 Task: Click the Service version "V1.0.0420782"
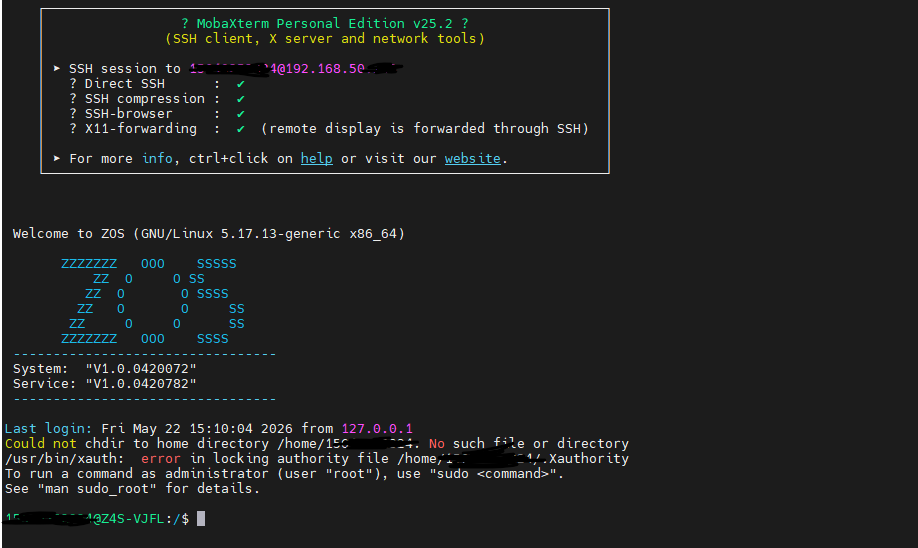coord(141,384)
